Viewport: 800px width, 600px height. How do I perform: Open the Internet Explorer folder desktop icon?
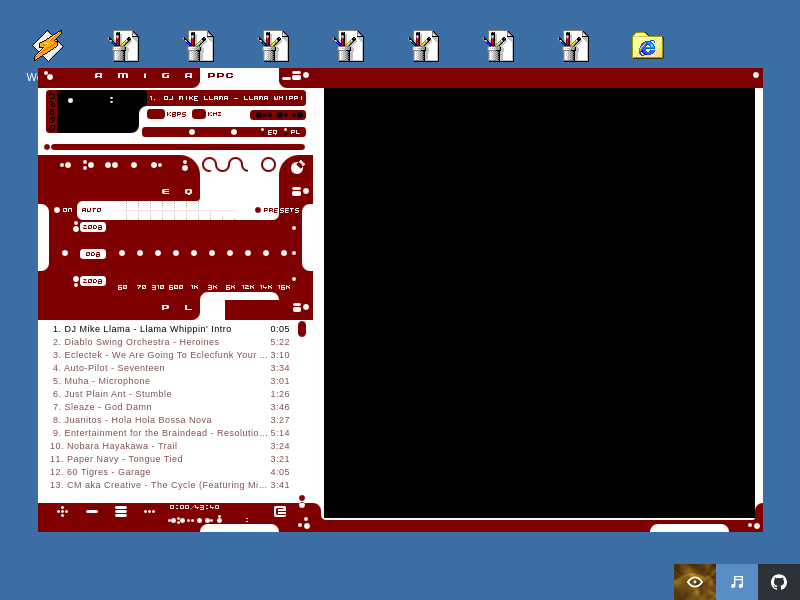pyautogui.click(x=647, y=46)
